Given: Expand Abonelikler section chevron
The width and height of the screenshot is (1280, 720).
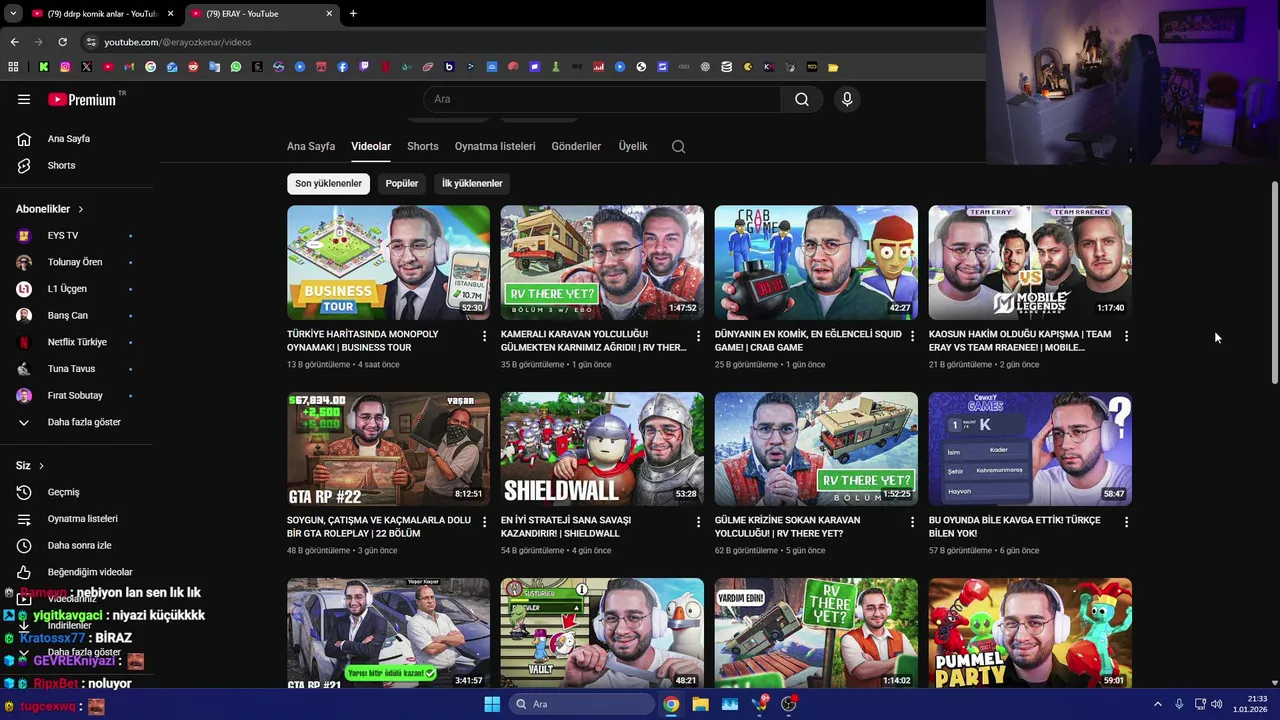Looking at the screenshot, I should click(80, 209).
